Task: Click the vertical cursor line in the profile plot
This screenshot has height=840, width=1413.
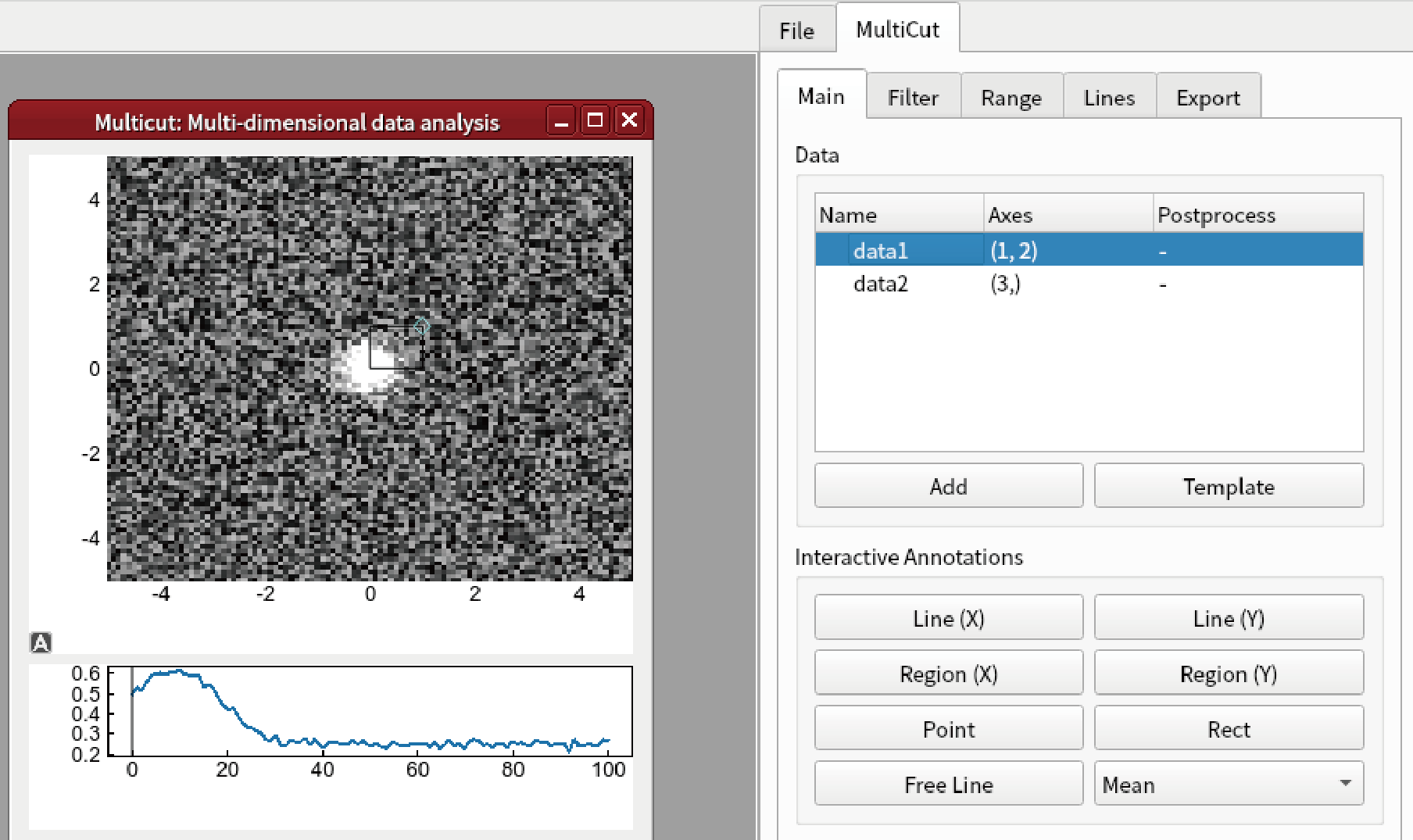Action: (x=131, y=711)
